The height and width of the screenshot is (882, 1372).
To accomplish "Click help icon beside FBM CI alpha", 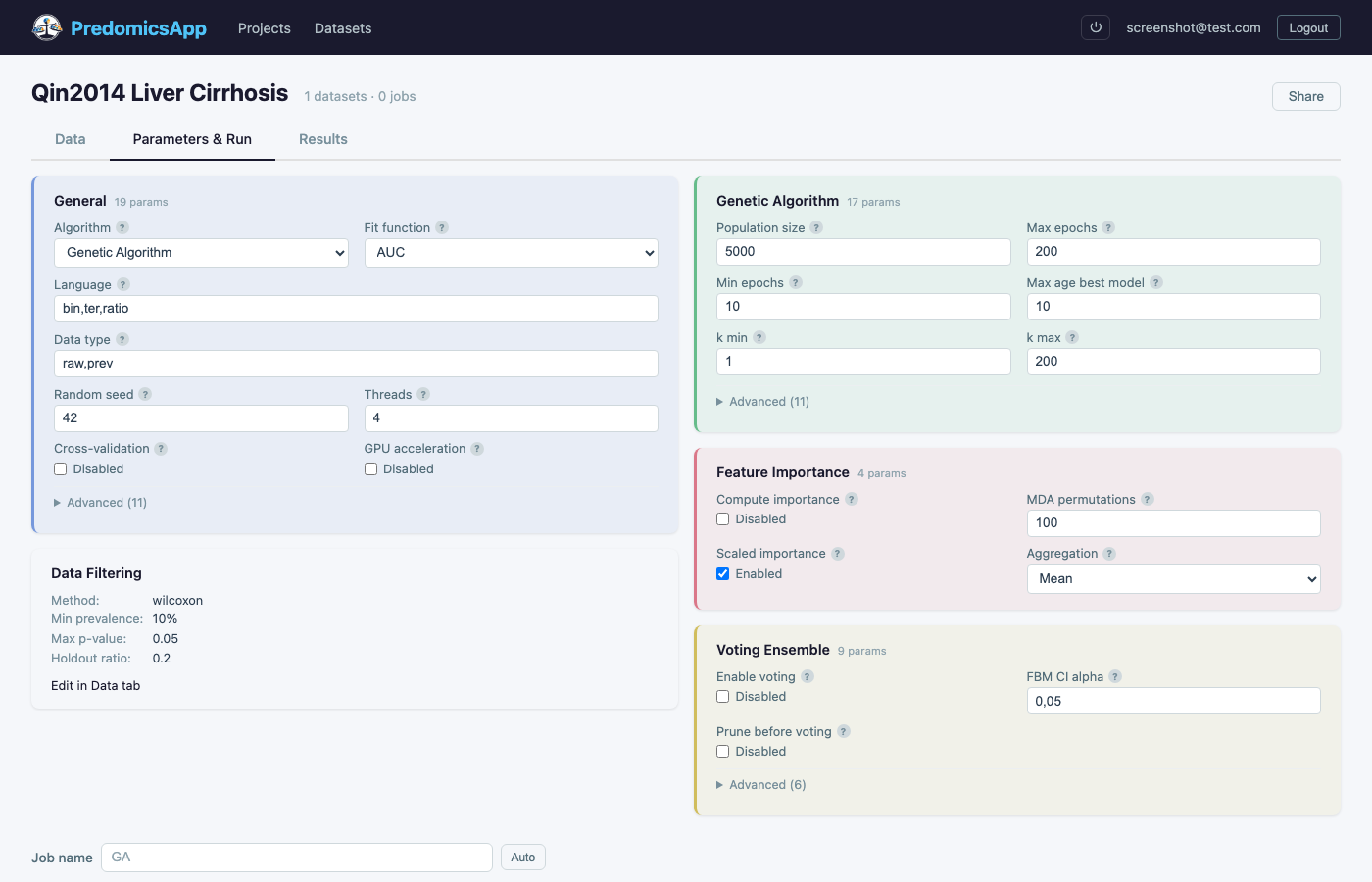I will pos(1115,677).
